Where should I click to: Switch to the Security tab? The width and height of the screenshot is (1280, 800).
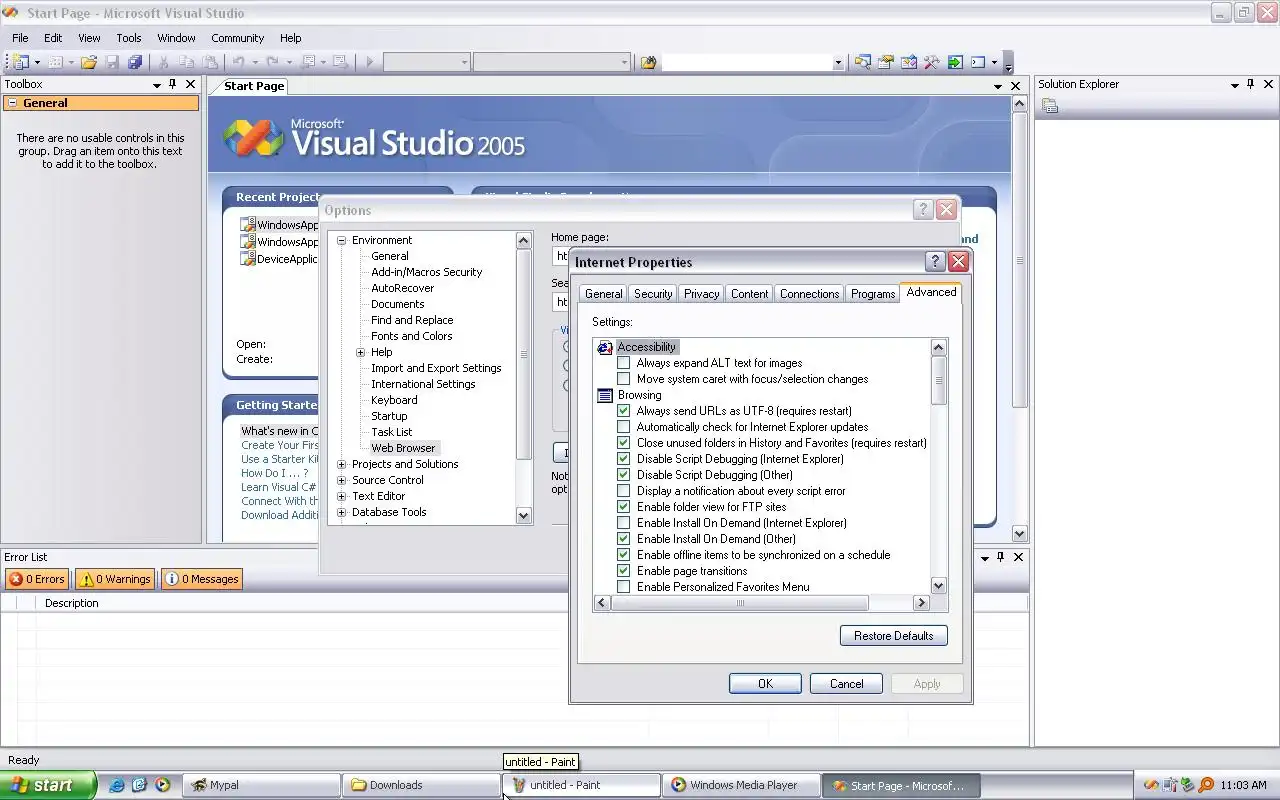[x=653, y=293]
